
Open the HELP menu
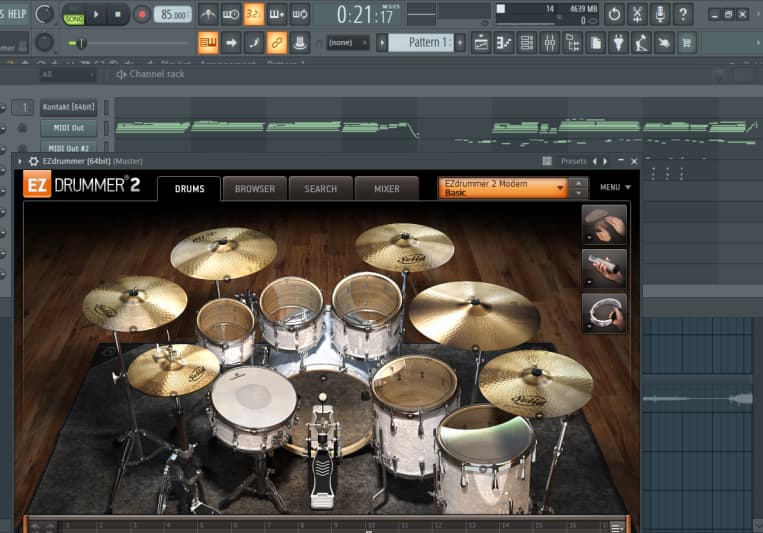click(17, 14)
